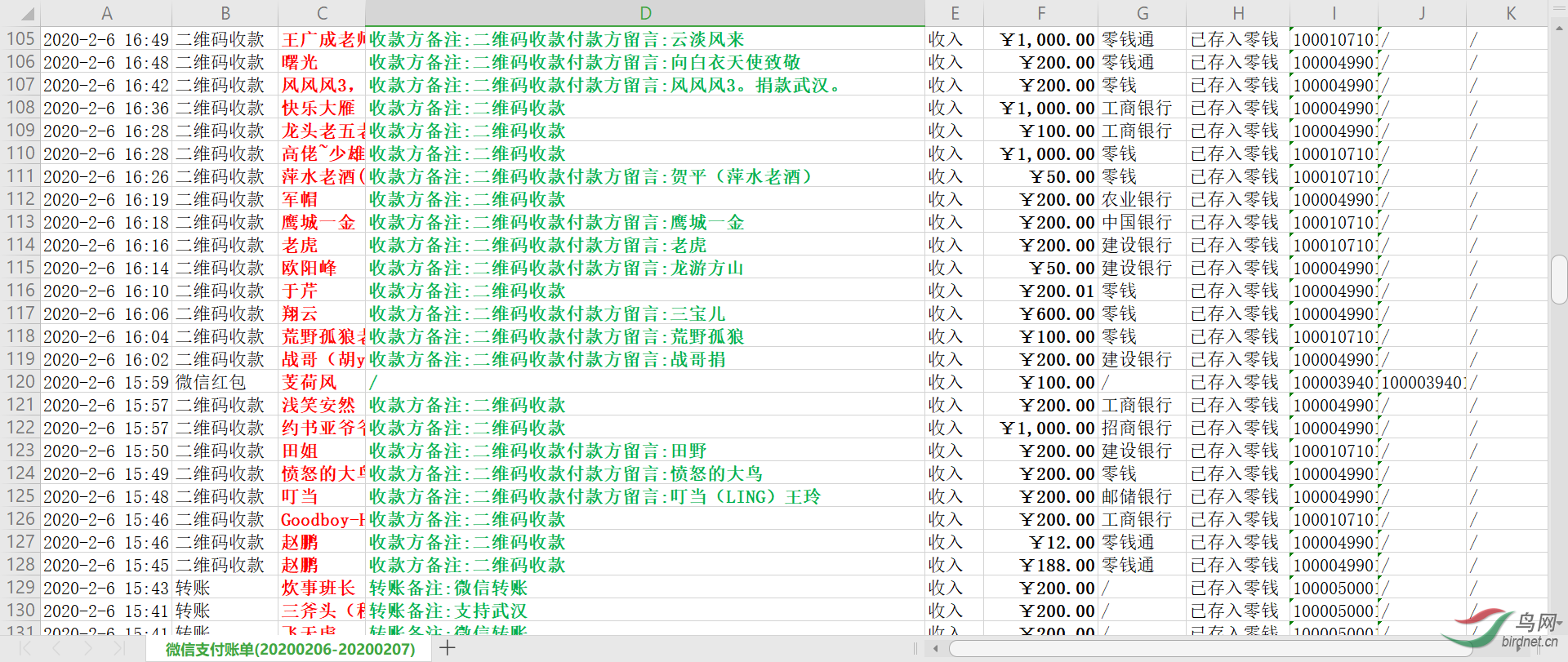This screenshot has height=662, width=1568.
Task: Click the 微信红包 cell in row 120
Action: [225, 382]
